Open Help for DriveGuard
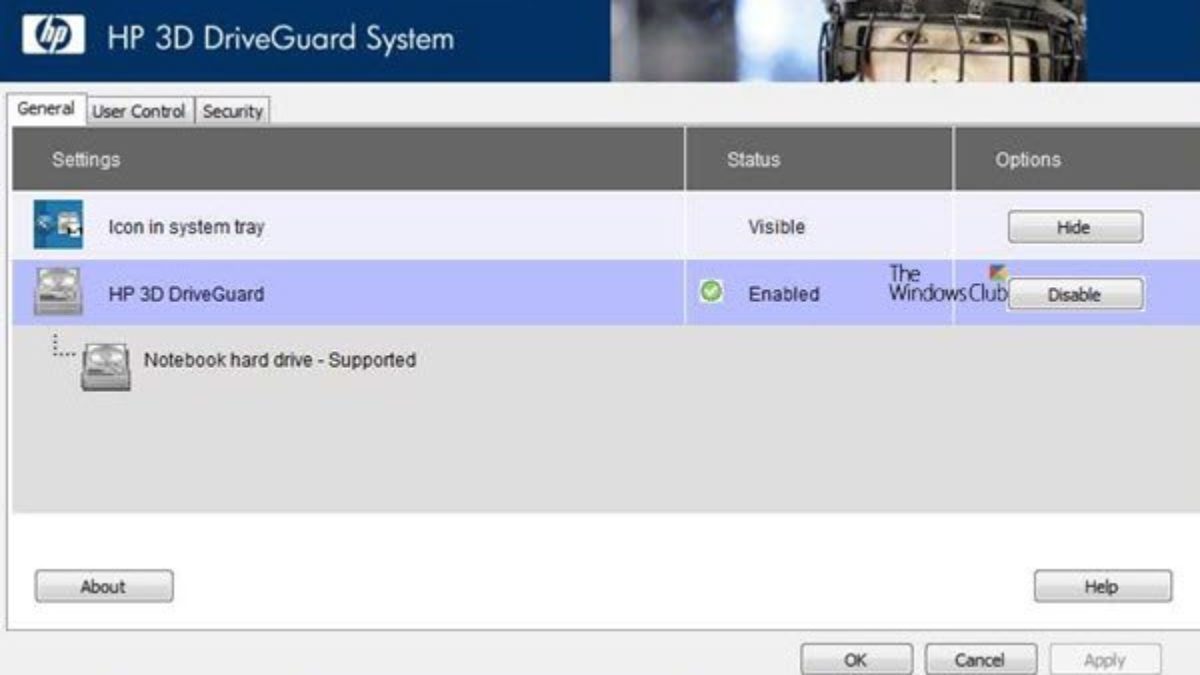The width and height of the screenshot is (1200, 675). tap(1102, 587)
